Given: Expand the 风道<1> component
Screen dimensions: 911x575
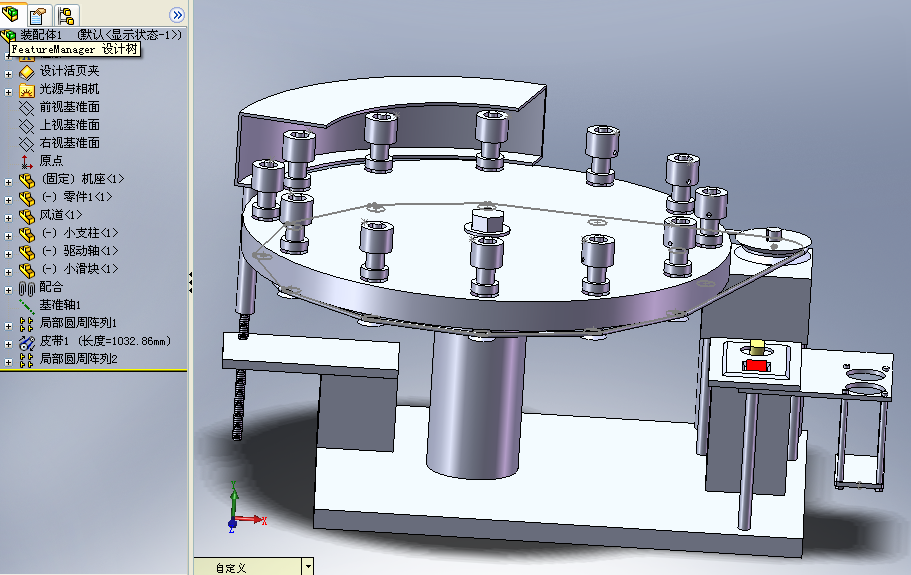Looking at the screenshot, I should 8,218.
